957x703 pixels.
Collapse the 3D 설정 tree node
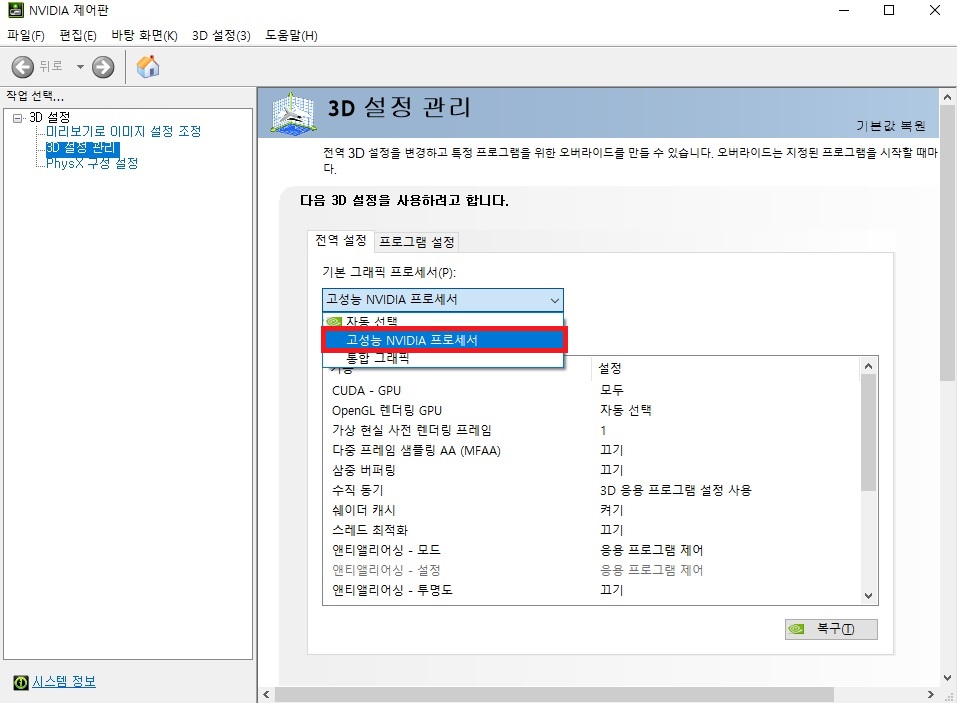[x=18, y=118]
